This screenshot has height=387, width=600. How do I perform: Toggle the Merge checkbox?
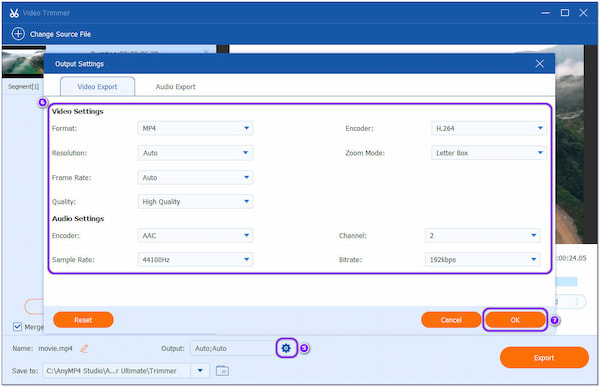(17, 327)
